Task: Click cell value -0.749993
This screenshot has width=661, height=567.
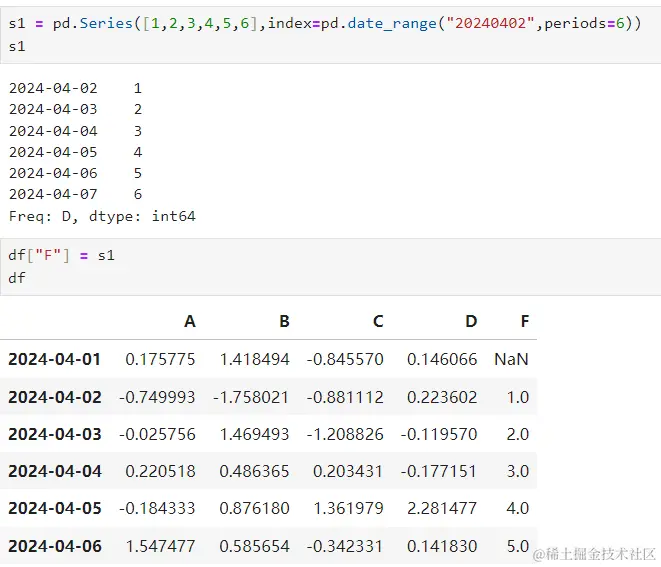Action: 157,397
